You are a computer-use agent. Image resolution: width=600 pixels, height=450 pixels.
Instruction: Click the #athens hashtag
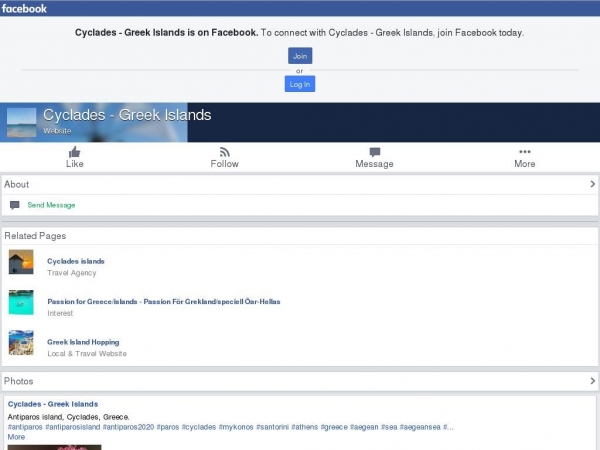pyautogui.click(x=304, y=427)
